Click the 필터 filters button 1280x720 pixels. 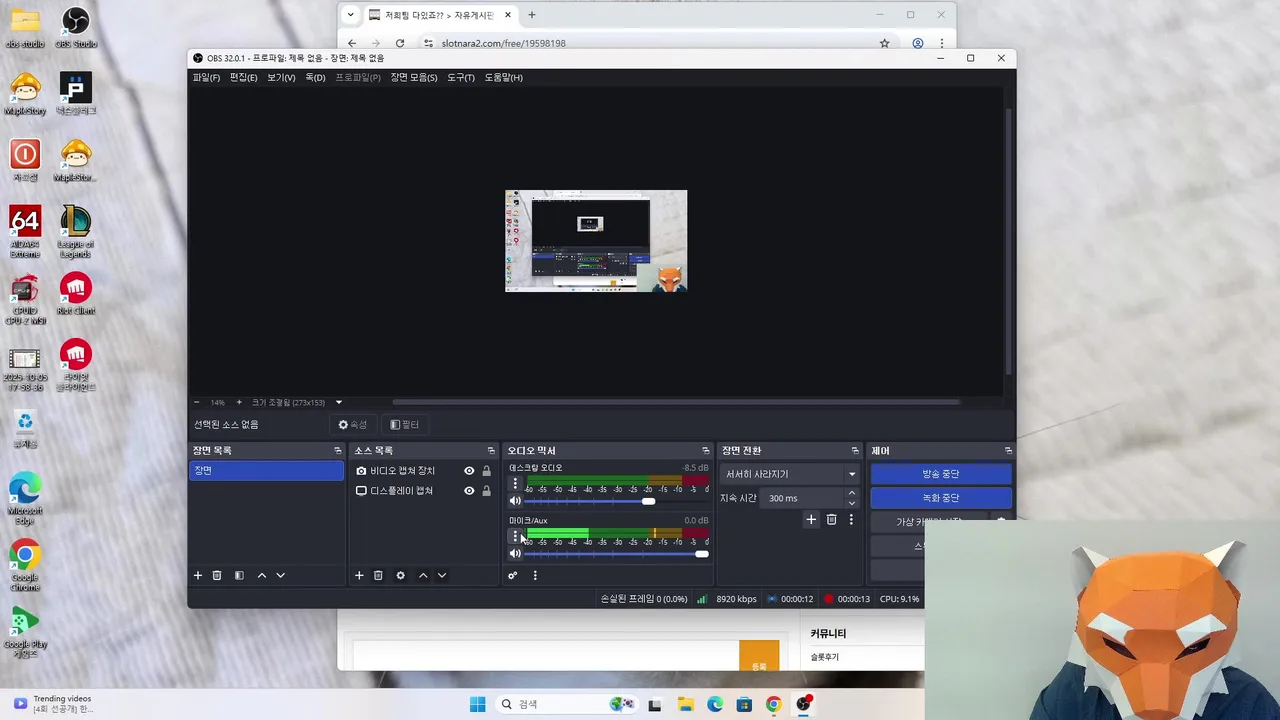tap(405, 425)
